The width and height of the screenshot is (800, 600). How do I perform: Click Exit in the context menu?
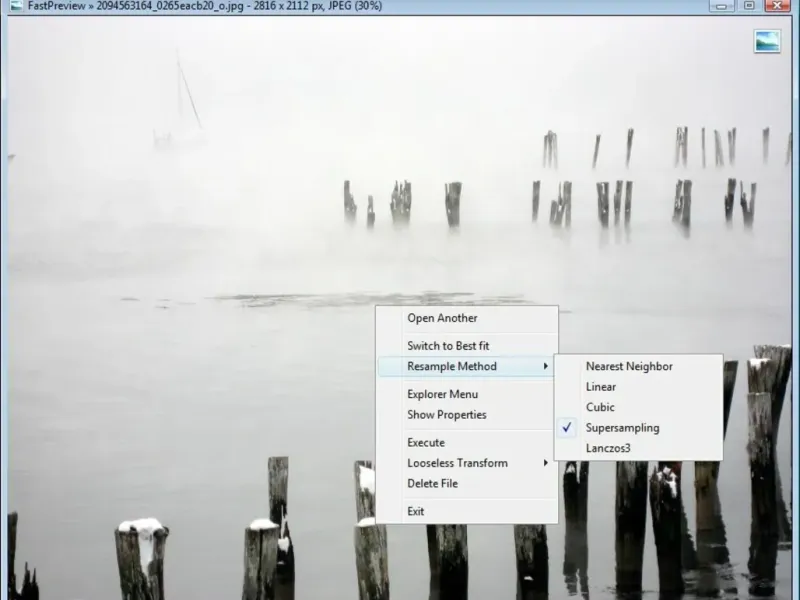(x=467, y=511)
